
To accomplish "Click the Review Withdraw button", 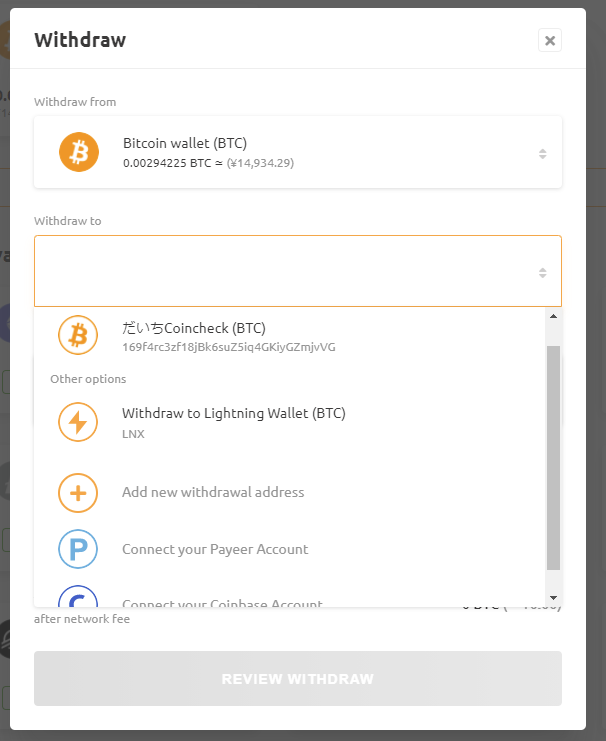I will point(298,679).
